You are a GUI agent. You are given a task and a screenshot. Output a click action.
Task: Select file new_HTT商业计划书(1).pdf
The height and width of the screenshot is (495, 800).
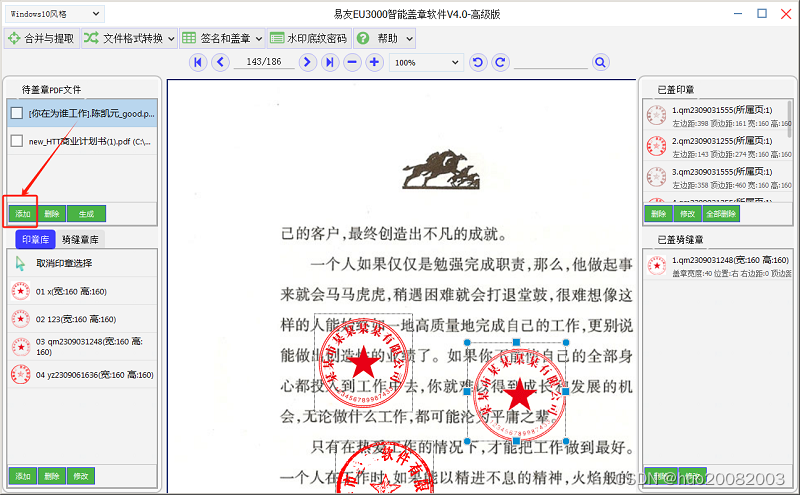[x=82, y=141]
